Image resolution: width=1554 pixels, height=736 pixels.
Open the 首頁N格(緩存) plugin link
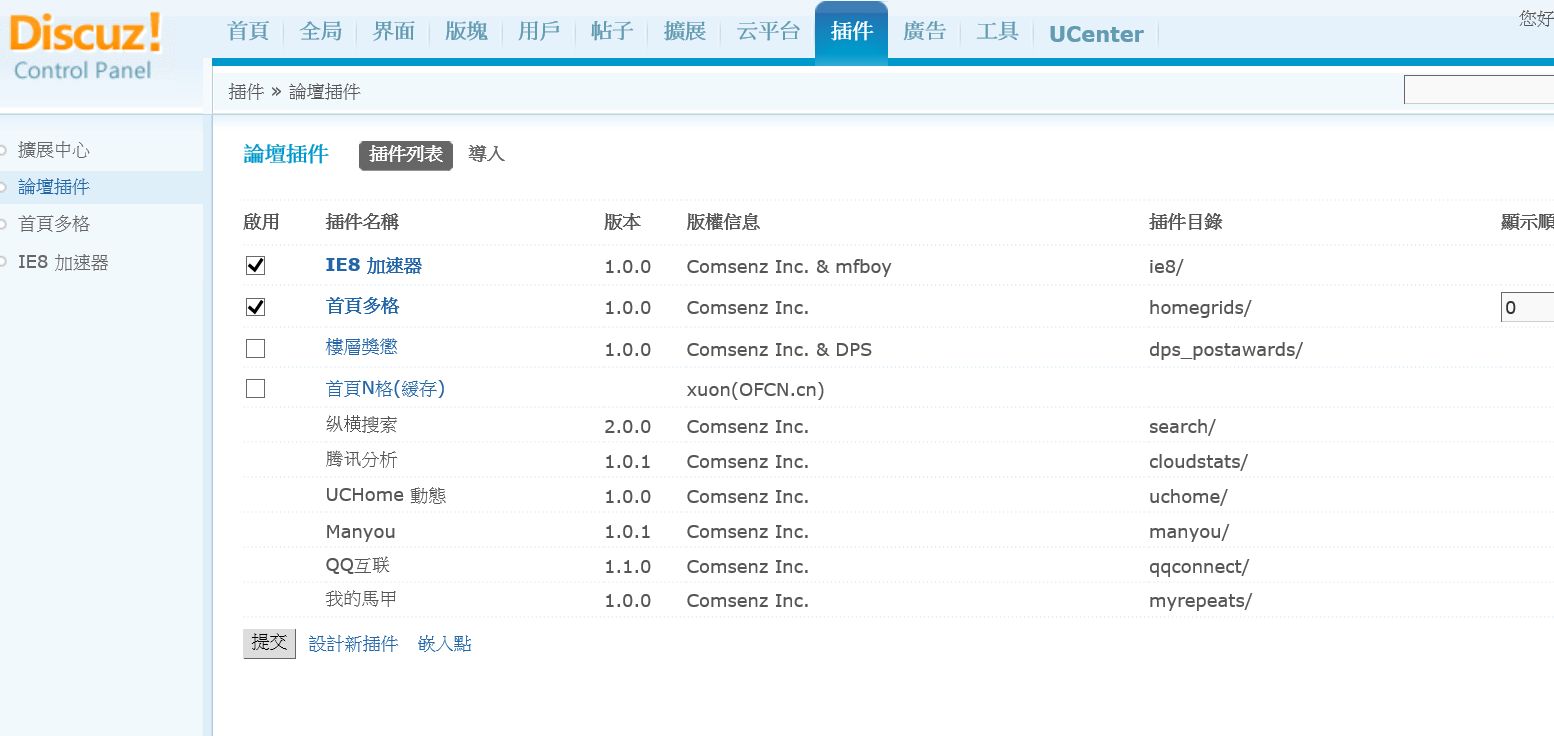tap(385, 389)
